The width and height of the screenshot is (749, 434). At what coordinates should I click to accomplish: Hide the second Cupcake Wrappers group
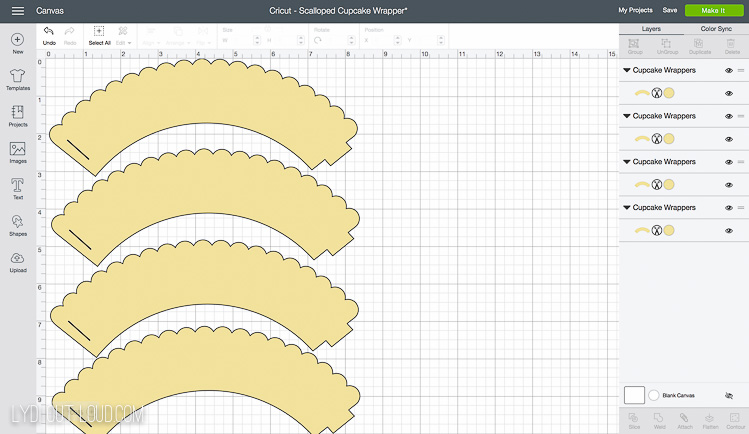728,116
